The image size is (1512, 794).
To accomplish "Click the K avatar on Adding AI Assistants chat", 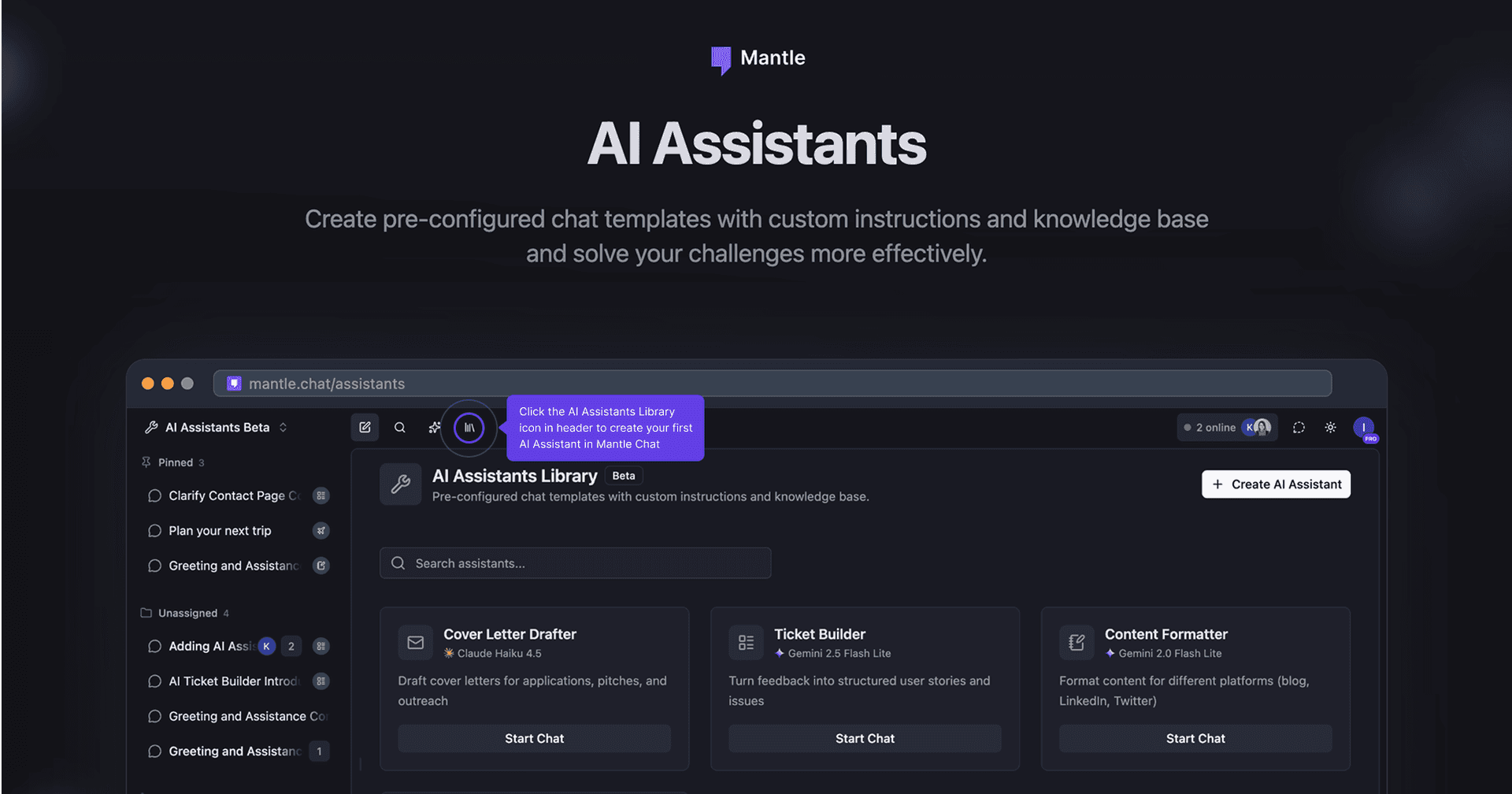I will click(267, 646).
